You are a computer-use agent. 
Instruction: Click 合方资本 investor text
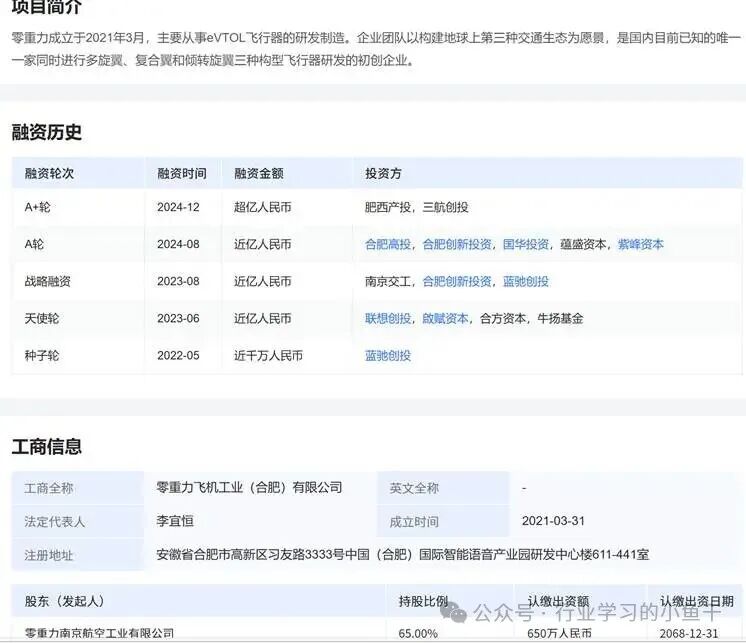pyautogui.click(x=503, y=319)
